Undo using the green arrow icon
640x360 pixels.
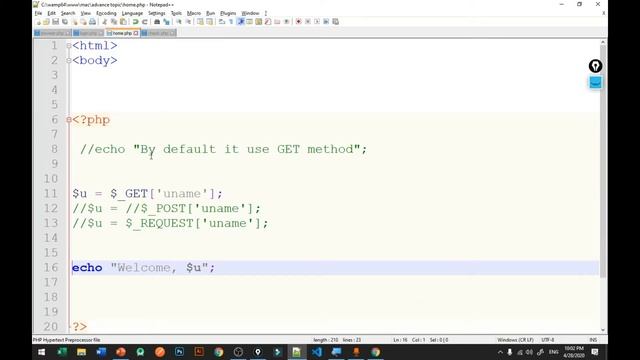(136, 22)
